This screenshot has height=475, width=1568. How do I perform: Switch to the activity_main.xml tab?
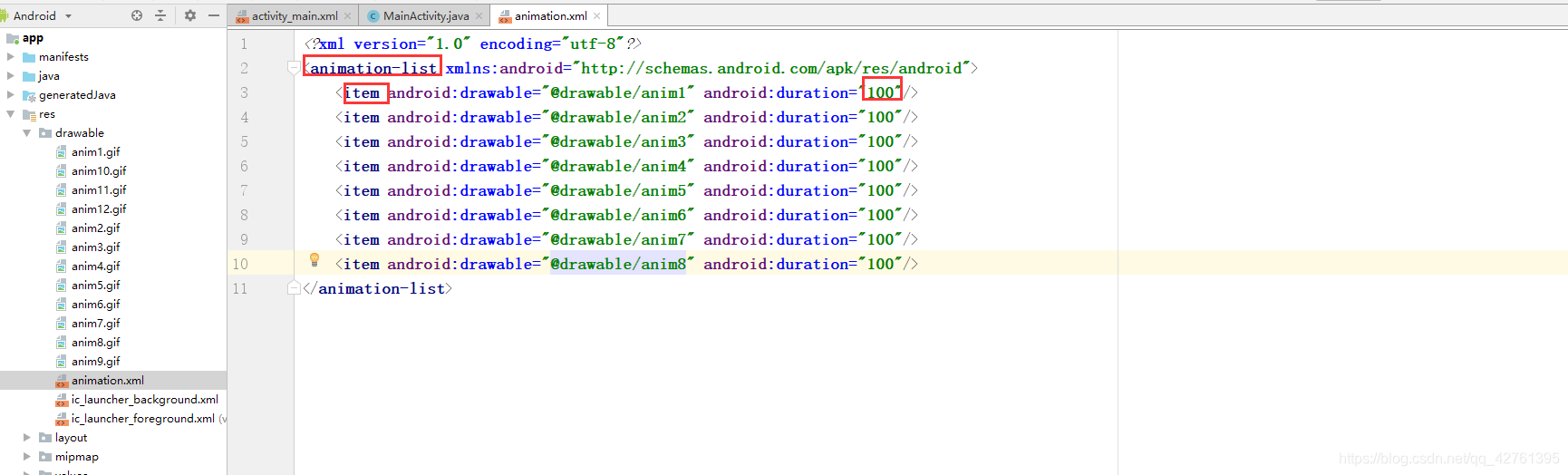tap(294, 16)
